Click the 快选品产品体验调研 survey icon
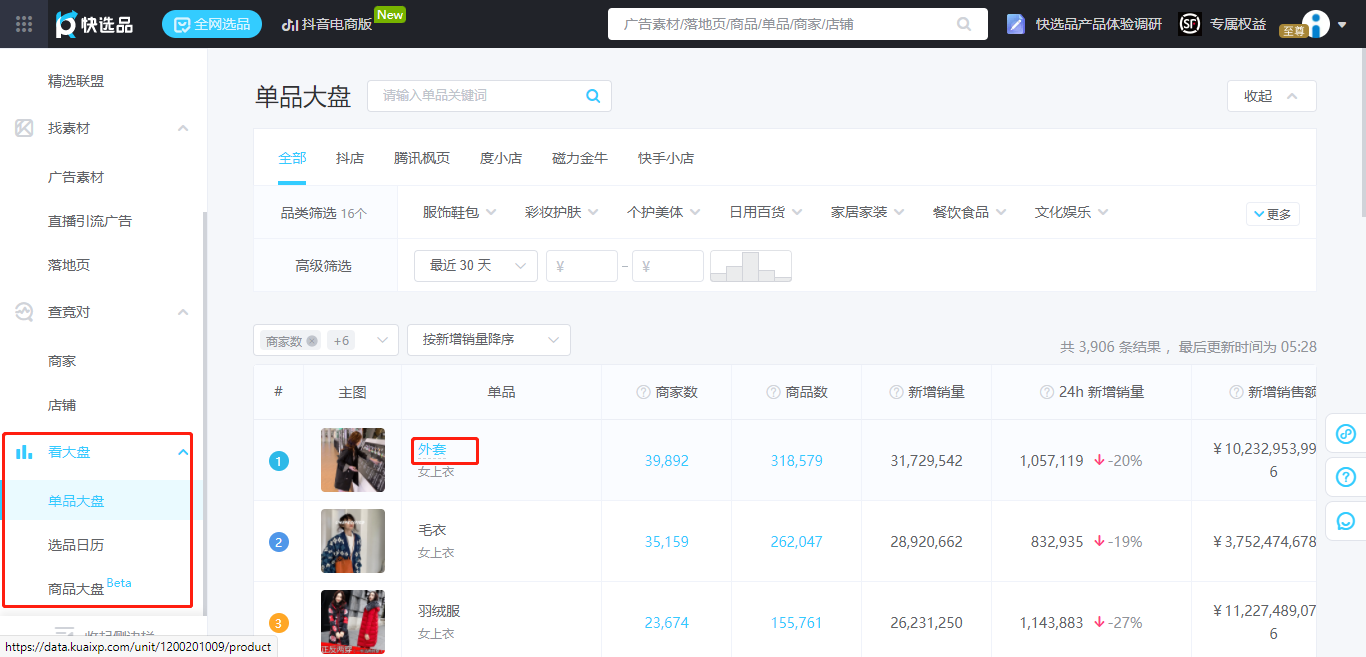The width and height of the screenshot is (1366, 657). 1016,24
